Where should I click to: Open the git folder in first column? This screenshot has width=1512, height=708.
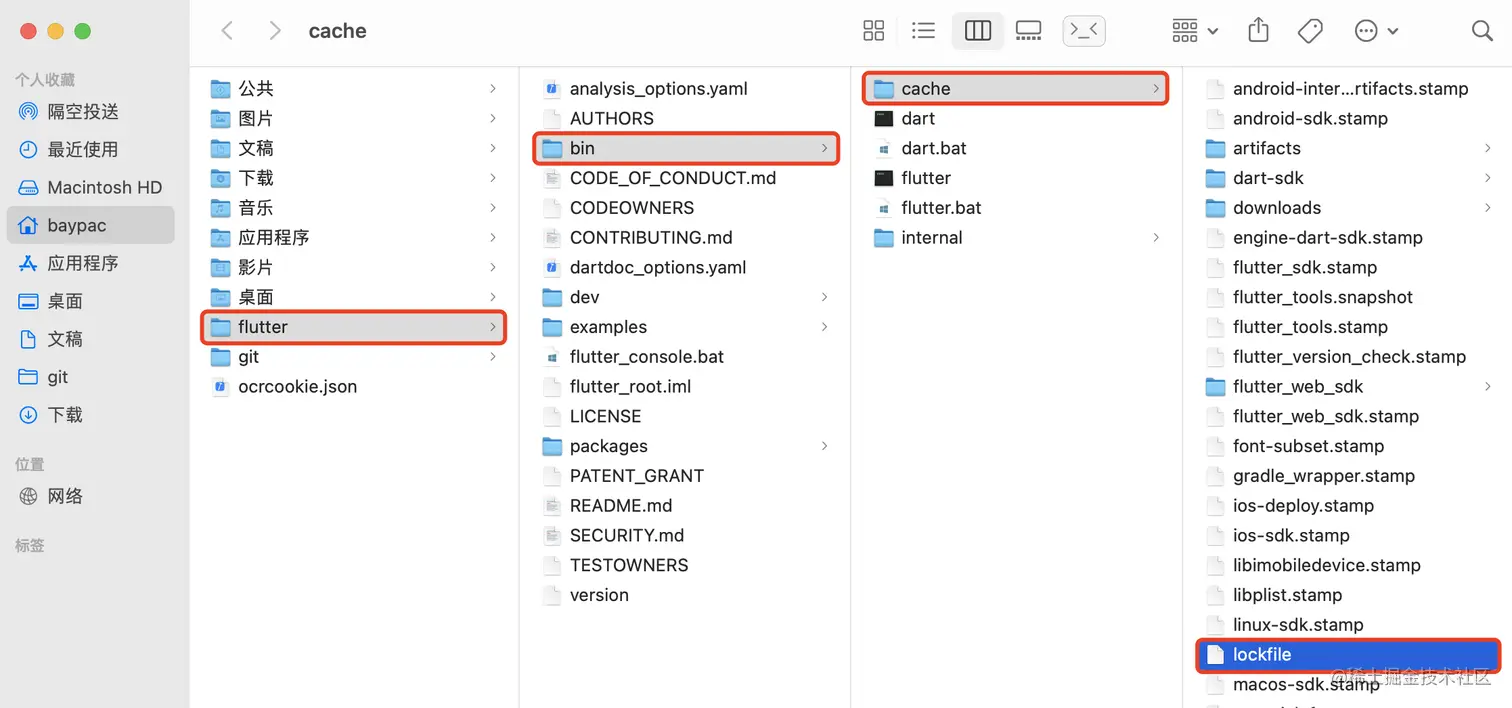pos(249,357)
